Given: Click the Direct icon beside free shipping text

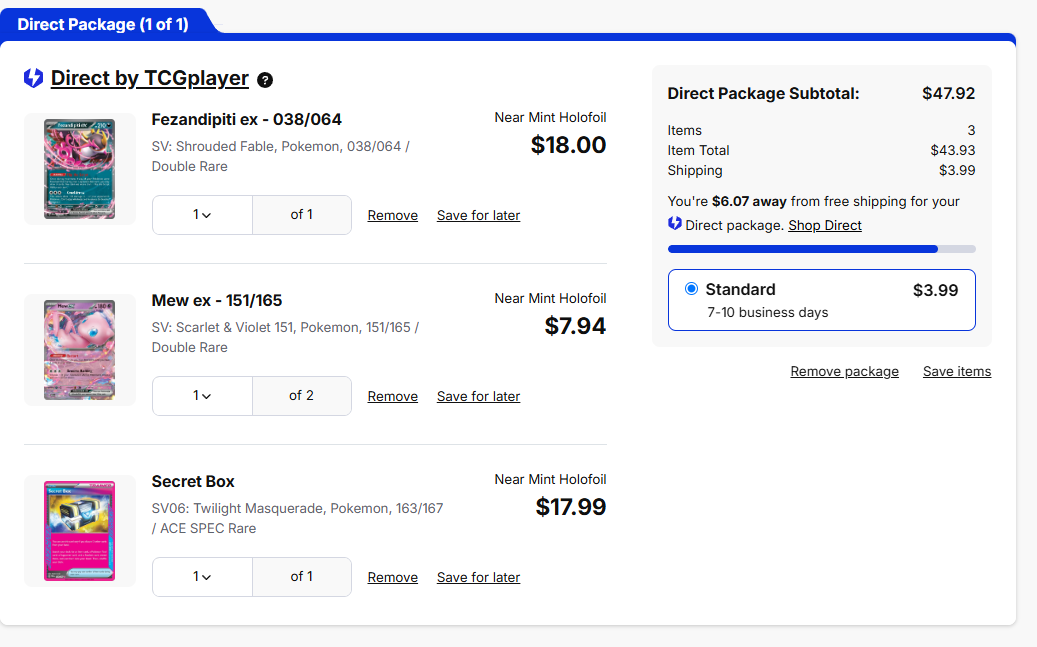Looking at the screenshot, I should coord(675,224).
